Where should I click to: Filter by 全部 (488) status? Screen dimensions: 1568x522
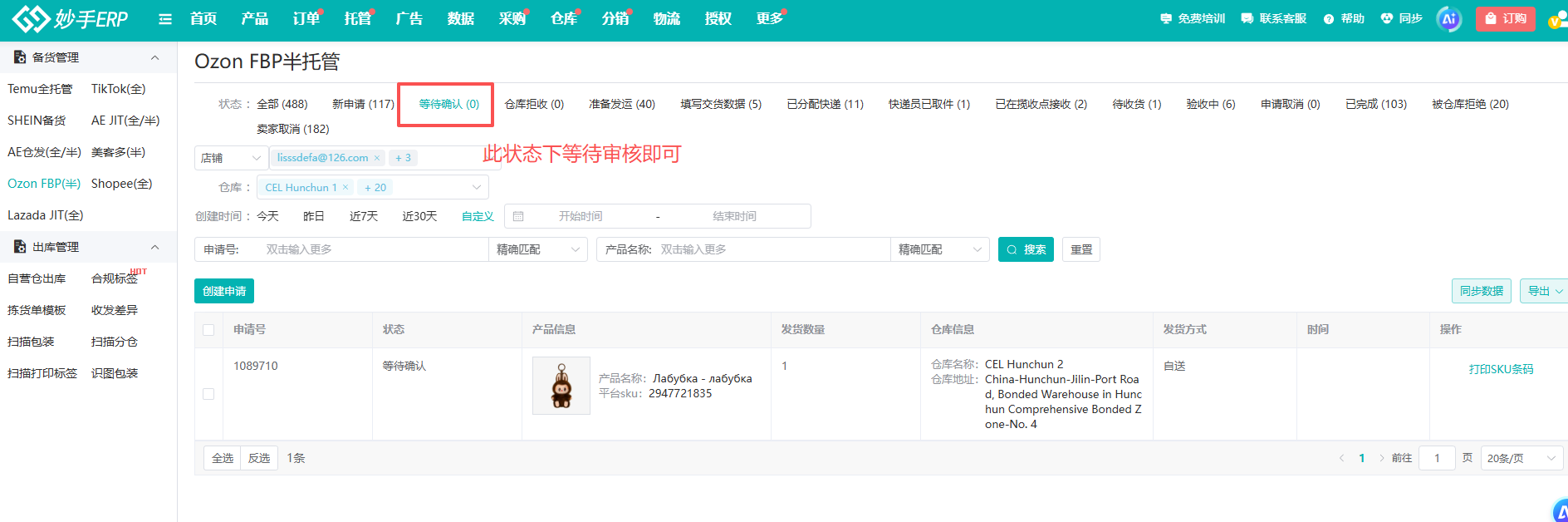[x=282, y=104]
